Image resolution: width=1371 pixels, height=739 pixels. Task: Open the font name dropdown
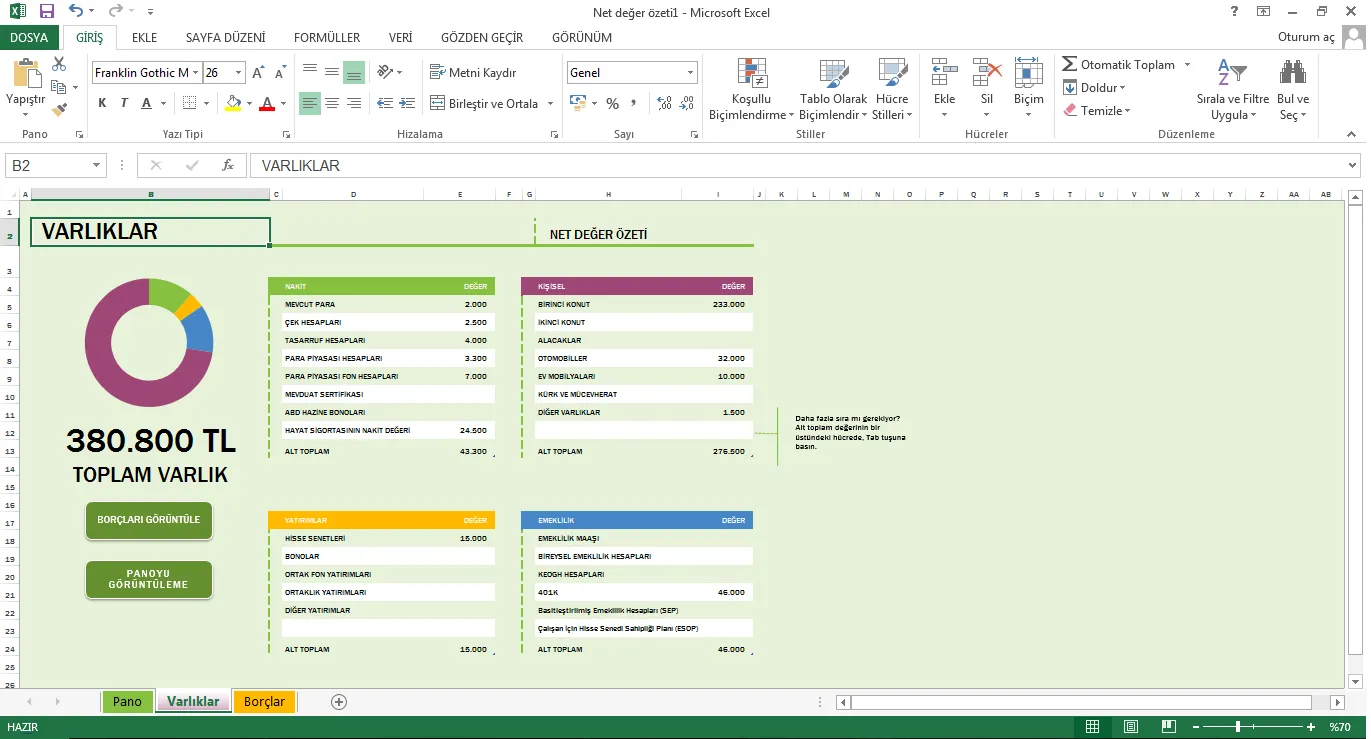(x=196, y=73)
